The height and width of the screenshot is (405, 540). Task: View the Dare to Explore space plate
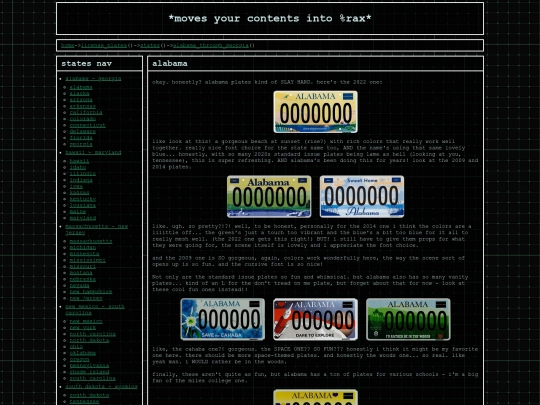point(315,319)
